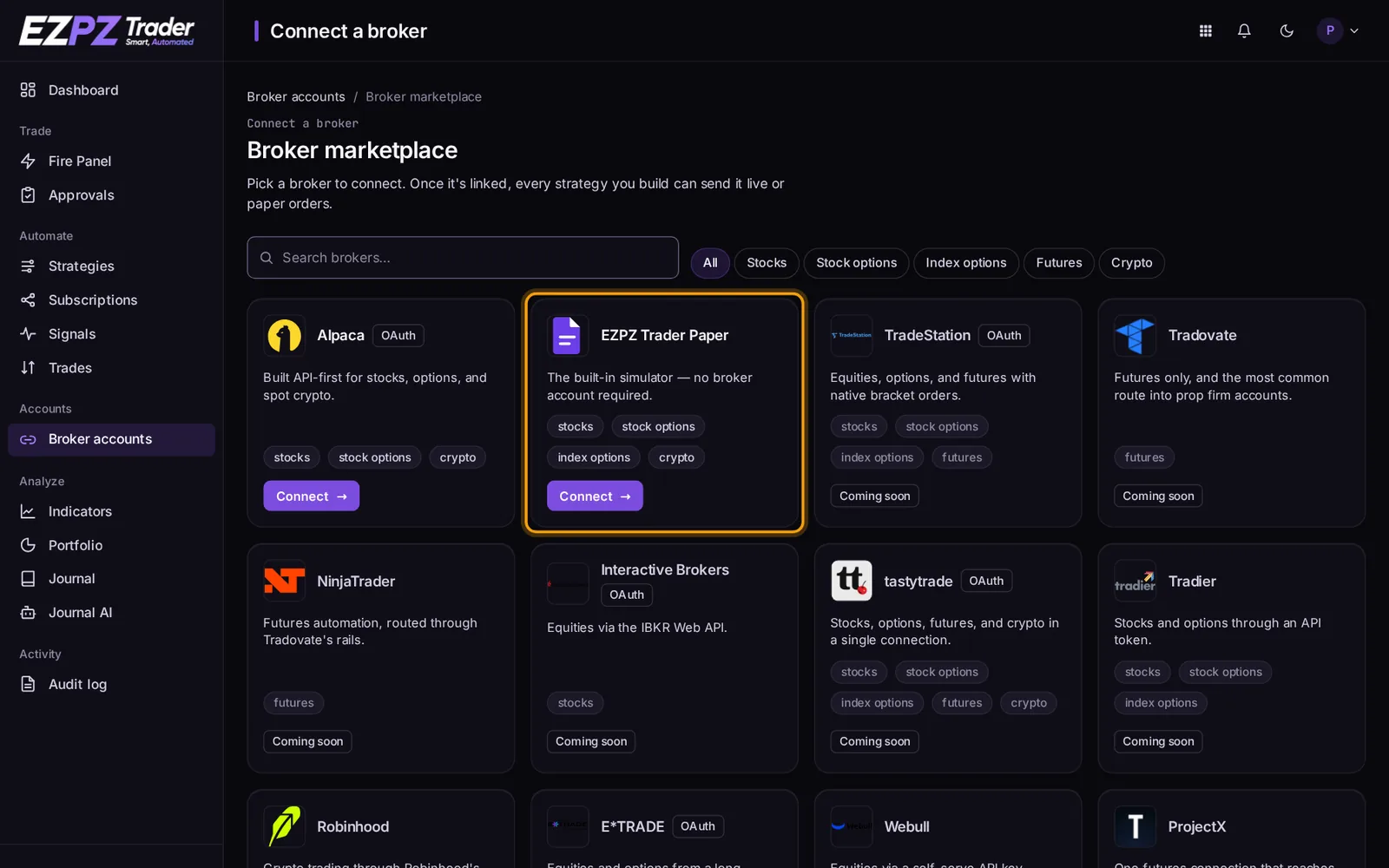The width and height of the screenshot is (1389, 868).
Task: Click the EZPZ Trader Paper document icon
Action: 568,336
